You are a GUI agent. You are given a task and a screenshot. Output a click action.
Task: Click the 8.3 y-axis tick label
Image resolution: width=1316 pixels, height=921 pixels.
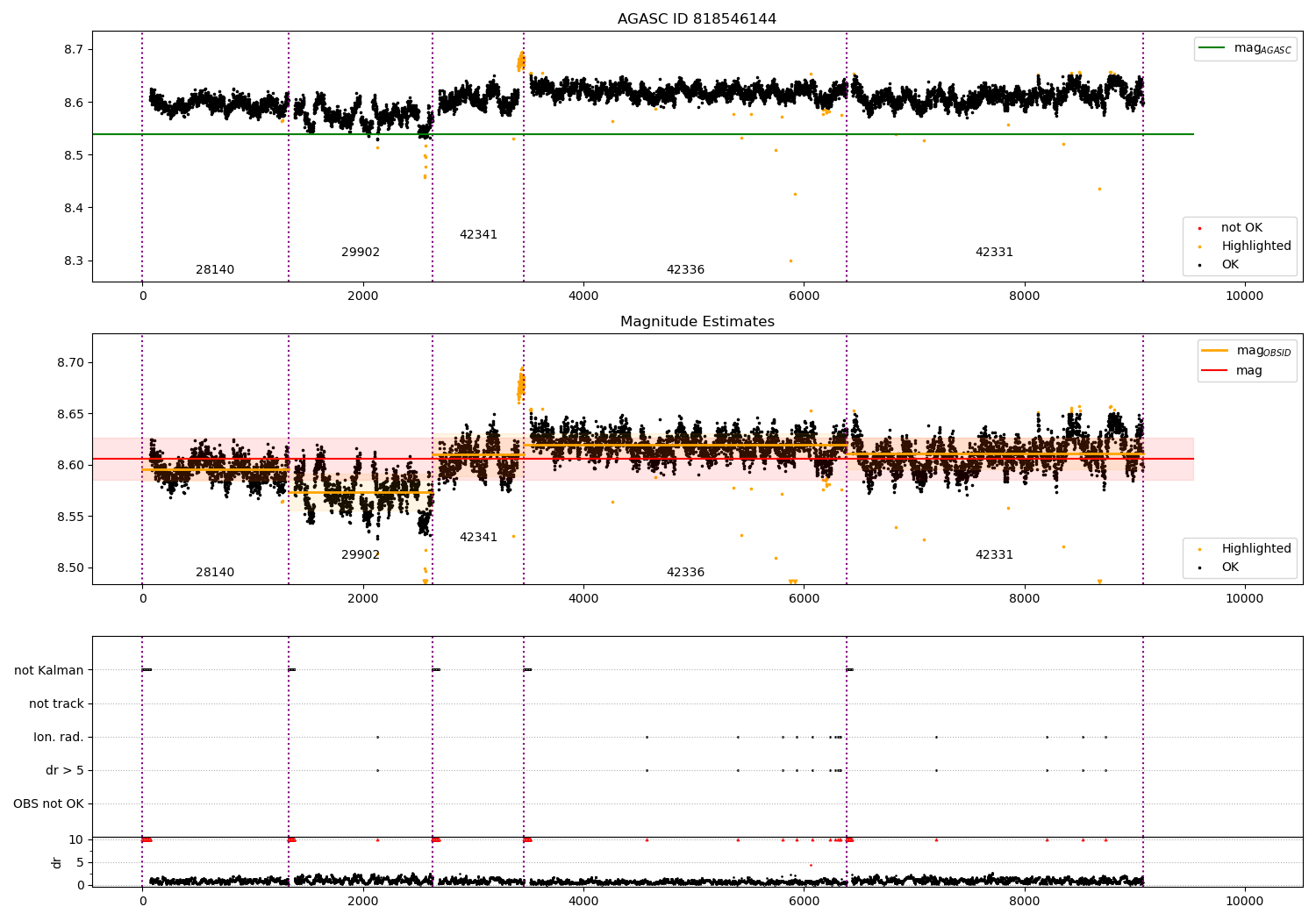(74, 261)
